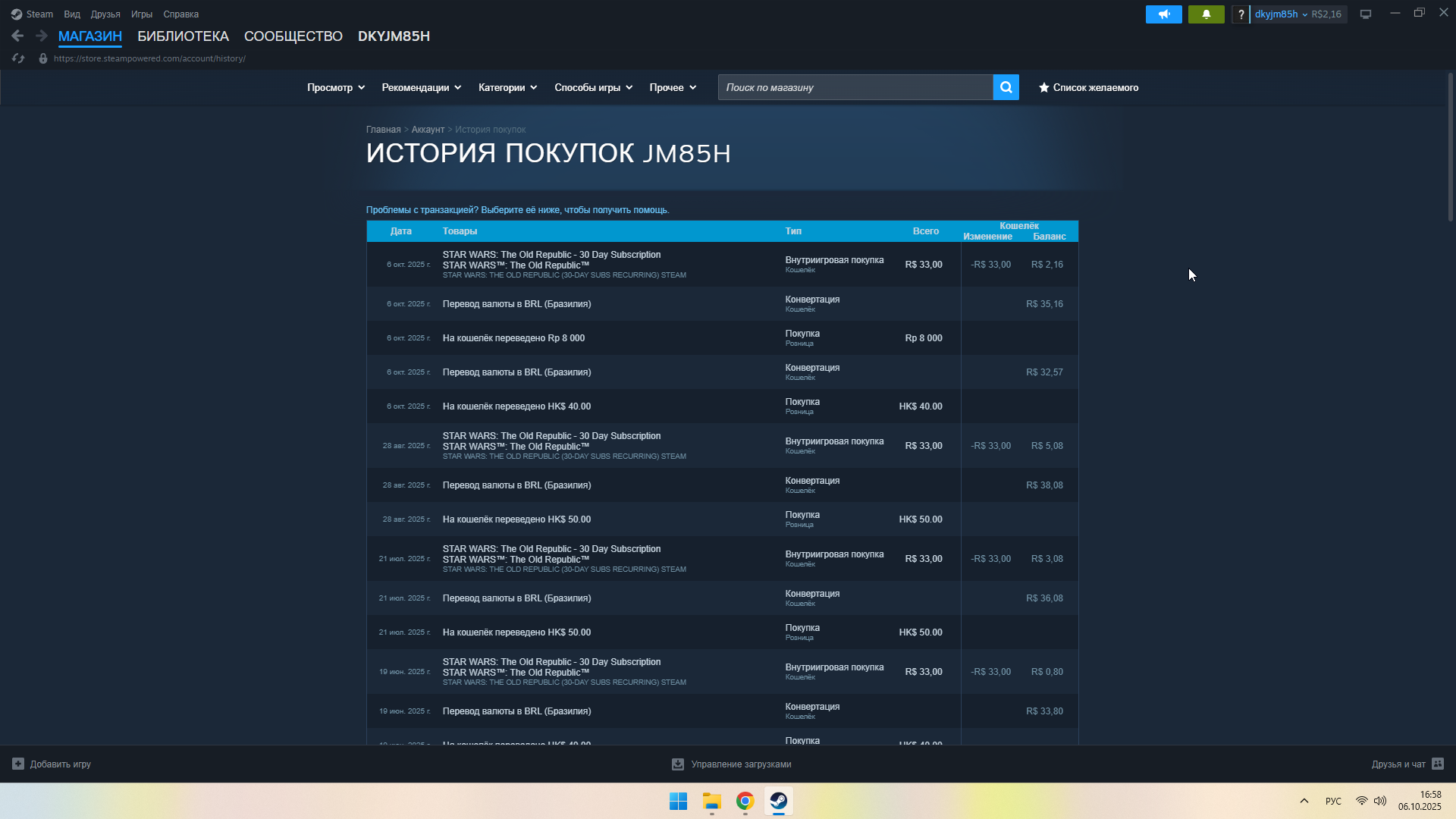The image size is (1456, 819).
Task: Open File Explorer from taskbar
Action: [711, 801]
